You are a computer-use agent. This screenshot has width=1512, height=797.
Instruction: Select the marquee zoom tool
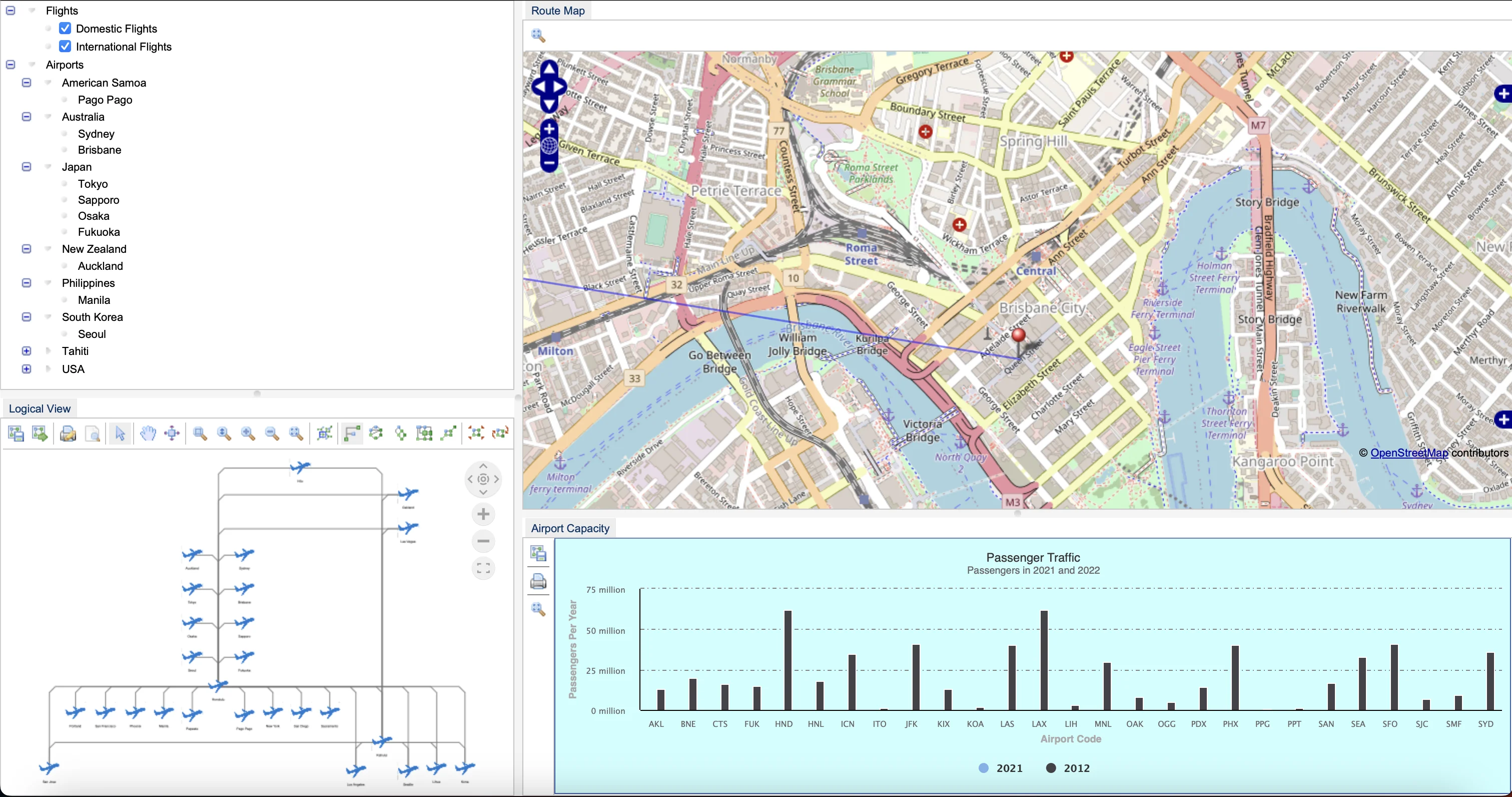coord(200,434)
